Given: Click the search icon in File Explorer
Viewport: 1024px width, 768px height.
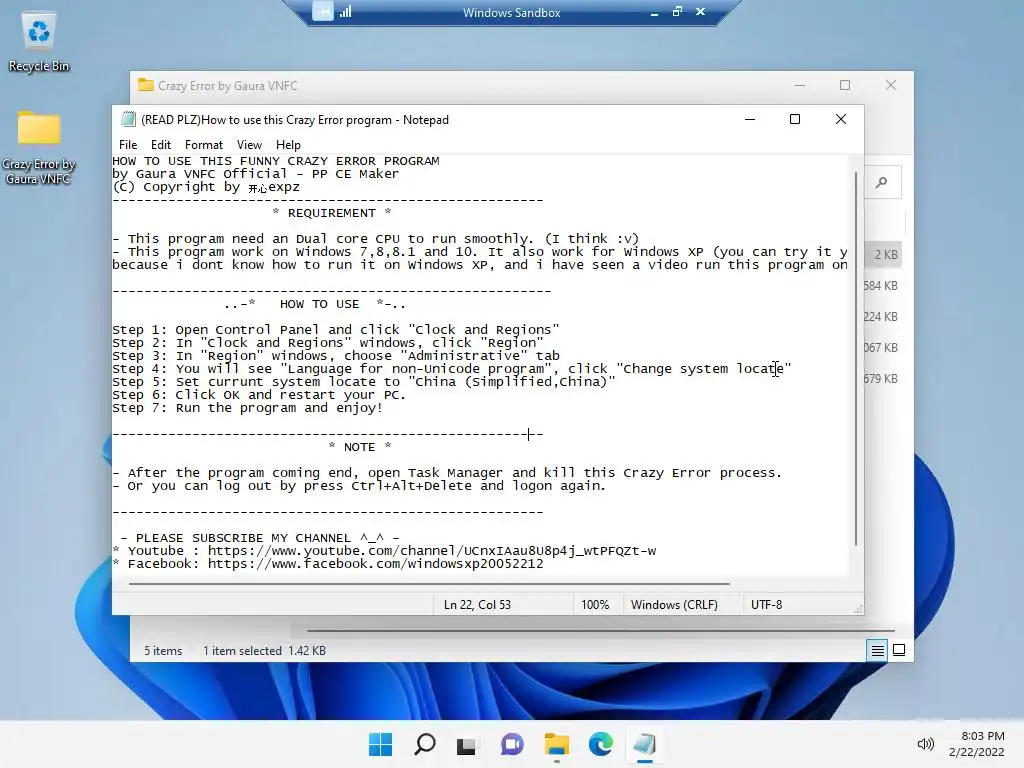Looking at the screenshot, I should pyautogui.click(x=882, y=183).
